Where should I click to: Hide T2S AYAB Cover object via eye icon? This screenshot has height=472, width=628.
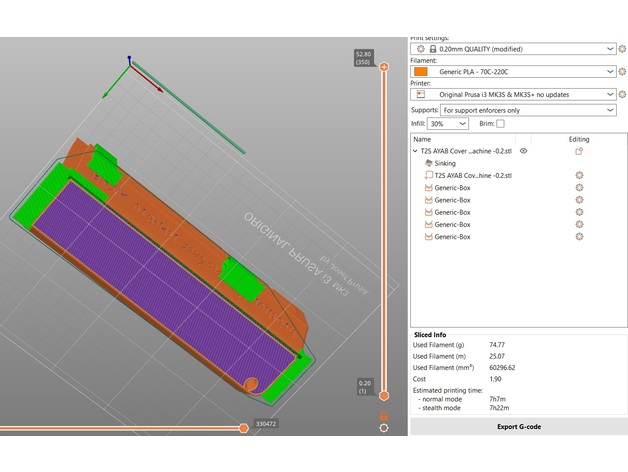pyautogui.click(x=523, y=151)
